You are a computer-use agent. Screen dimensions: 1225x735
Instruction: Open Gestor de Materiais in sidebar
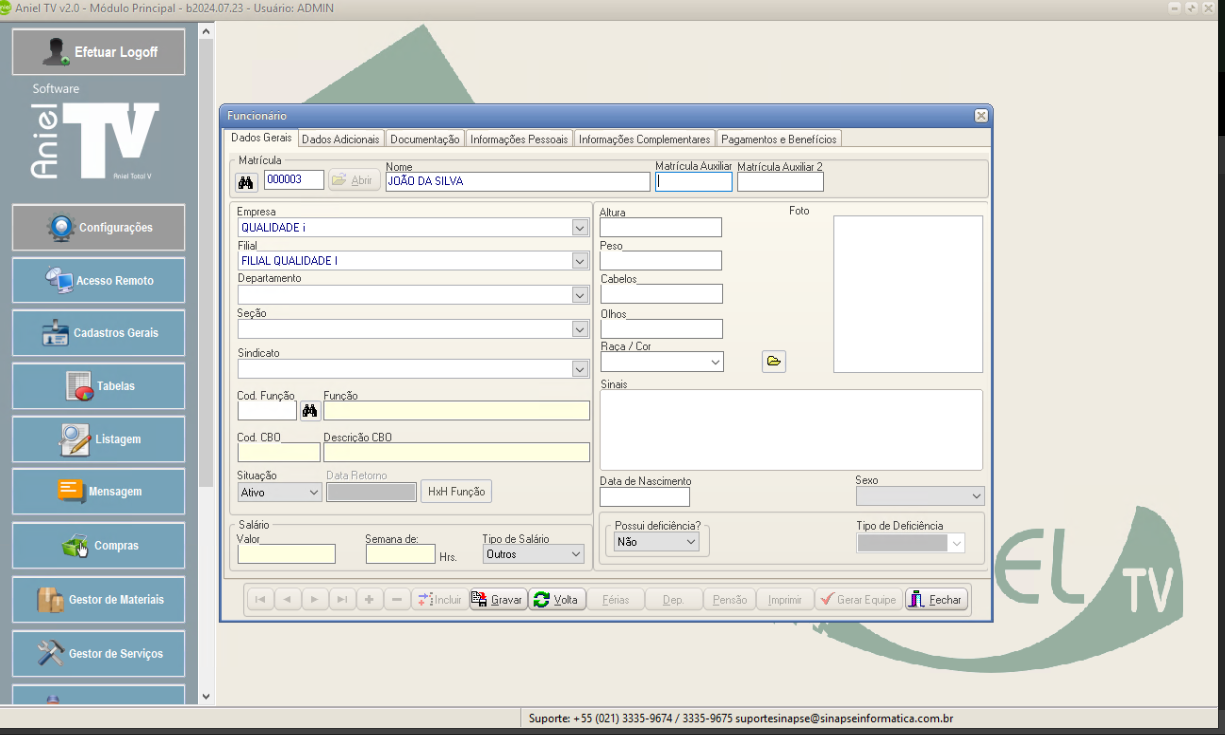(x=99, y=600)
